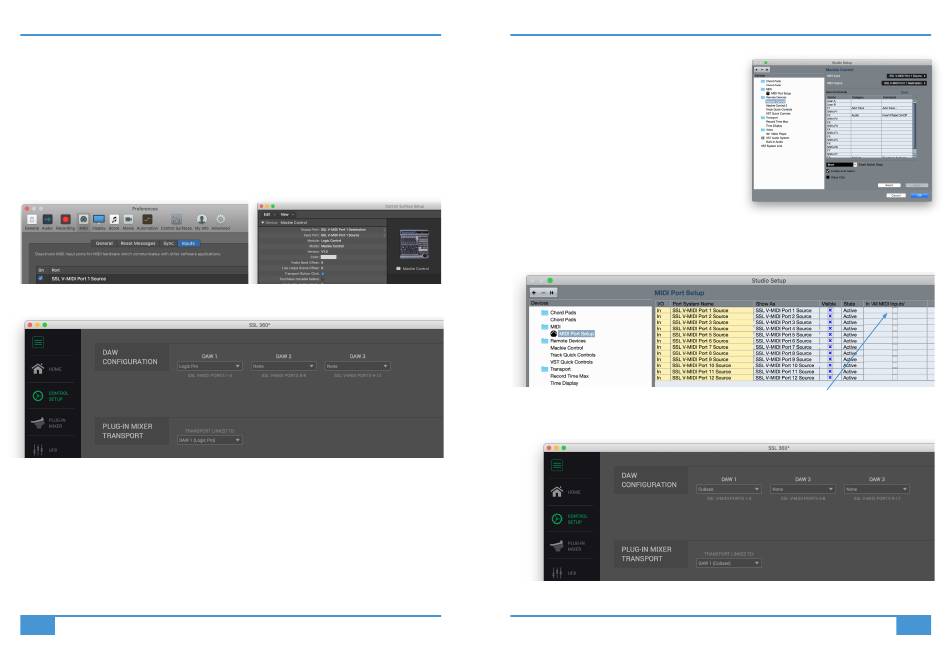950x667 pixels.
Task: Click the Color swatch in Control Surface Setup
Action: 328,257
